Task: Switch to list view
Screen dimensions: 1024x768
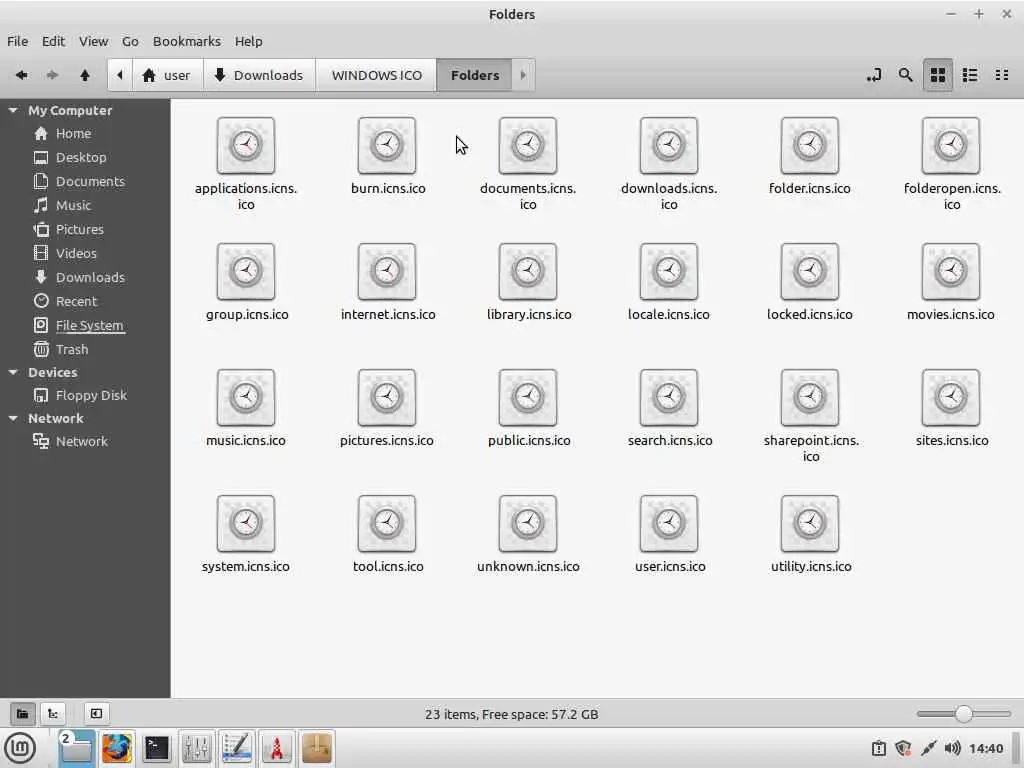Action: pyautogui.click(x=970, y=75)
